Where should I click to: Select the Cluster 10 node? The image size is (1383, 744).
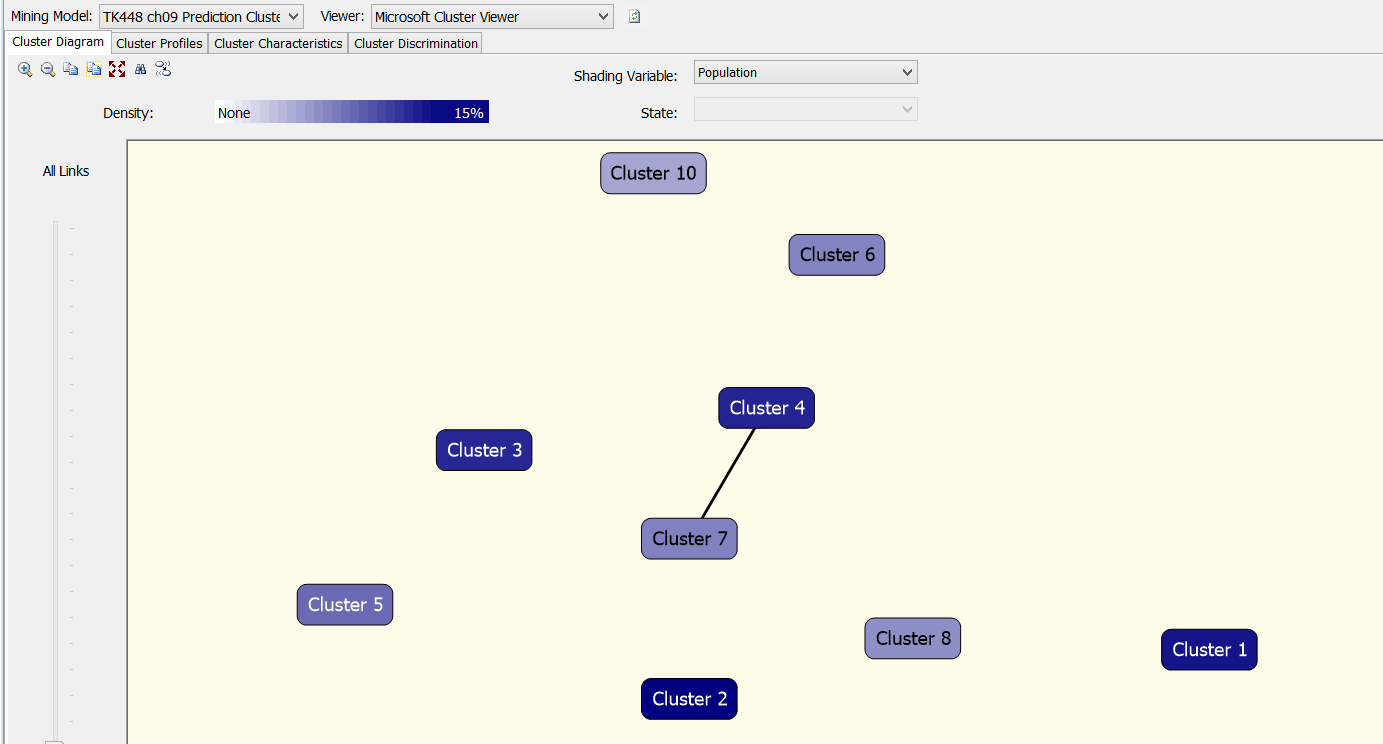tap(653, 172)
